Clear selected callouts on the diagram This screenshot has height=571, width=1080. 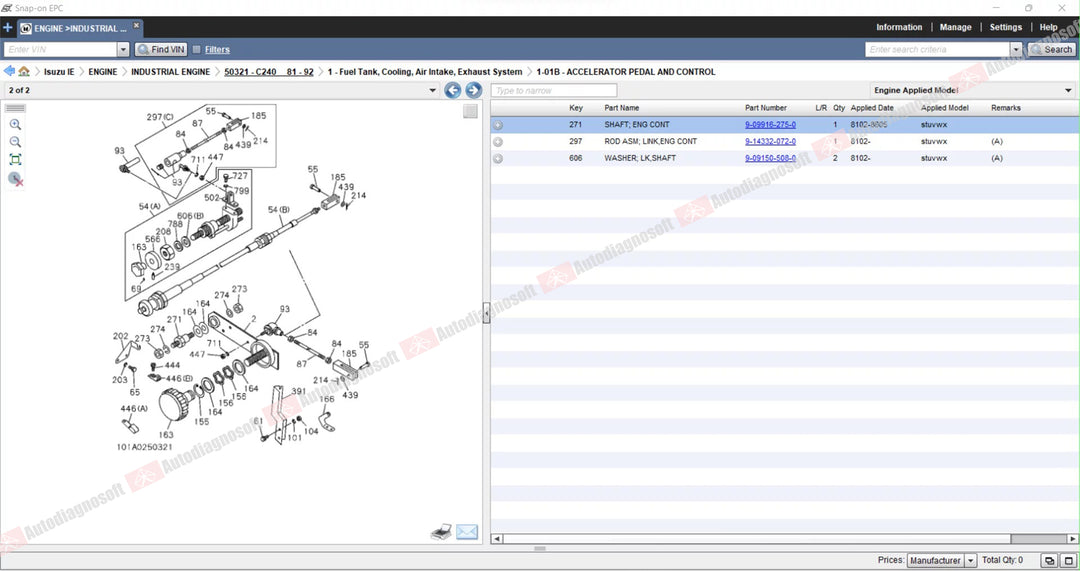pos(16,179)
